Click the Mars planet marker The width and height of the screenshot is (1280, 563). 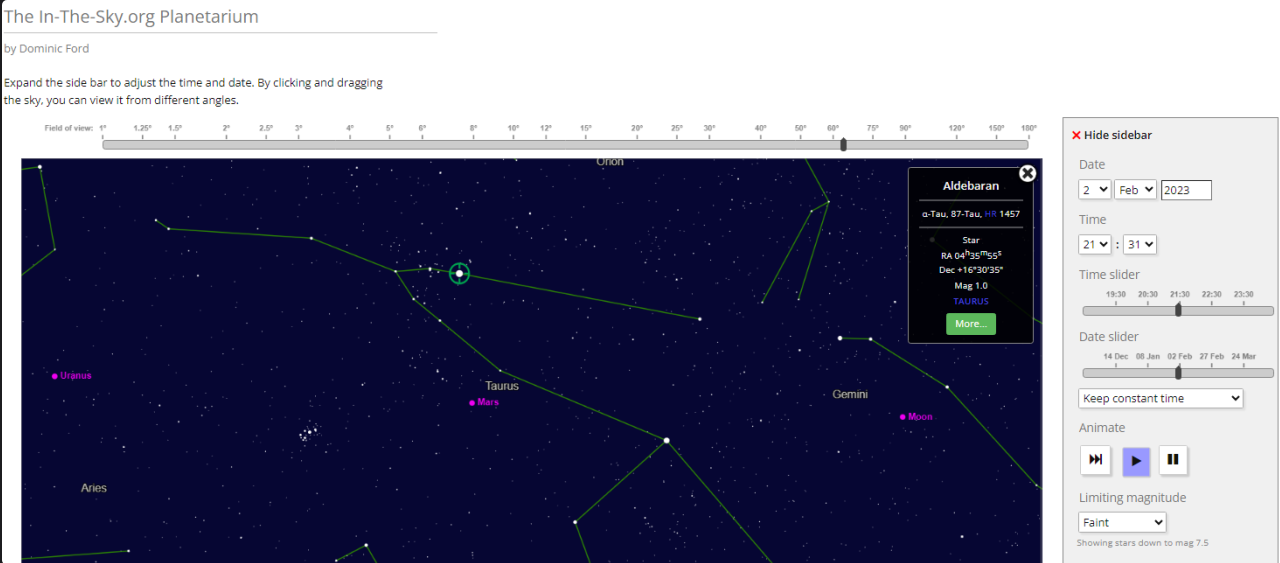tap(472, 403)
